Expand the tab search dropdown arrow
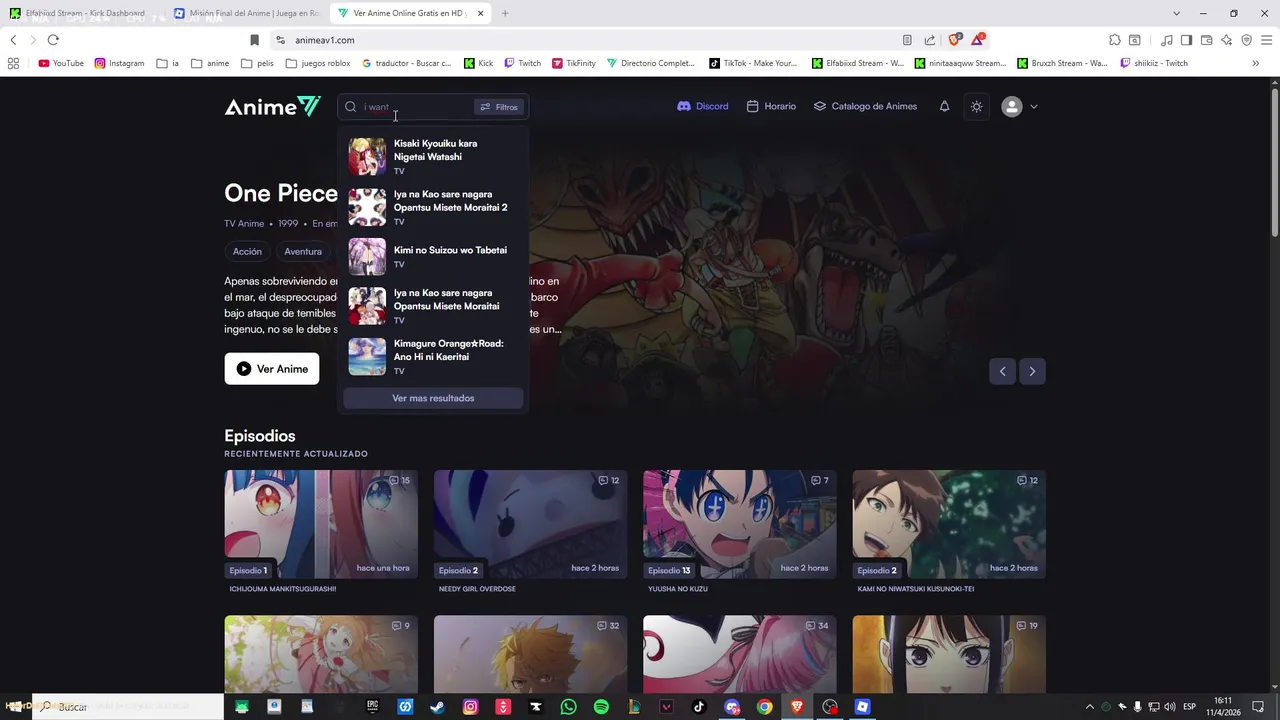This screenshot has height=720, width=1280. (1176, 13)
